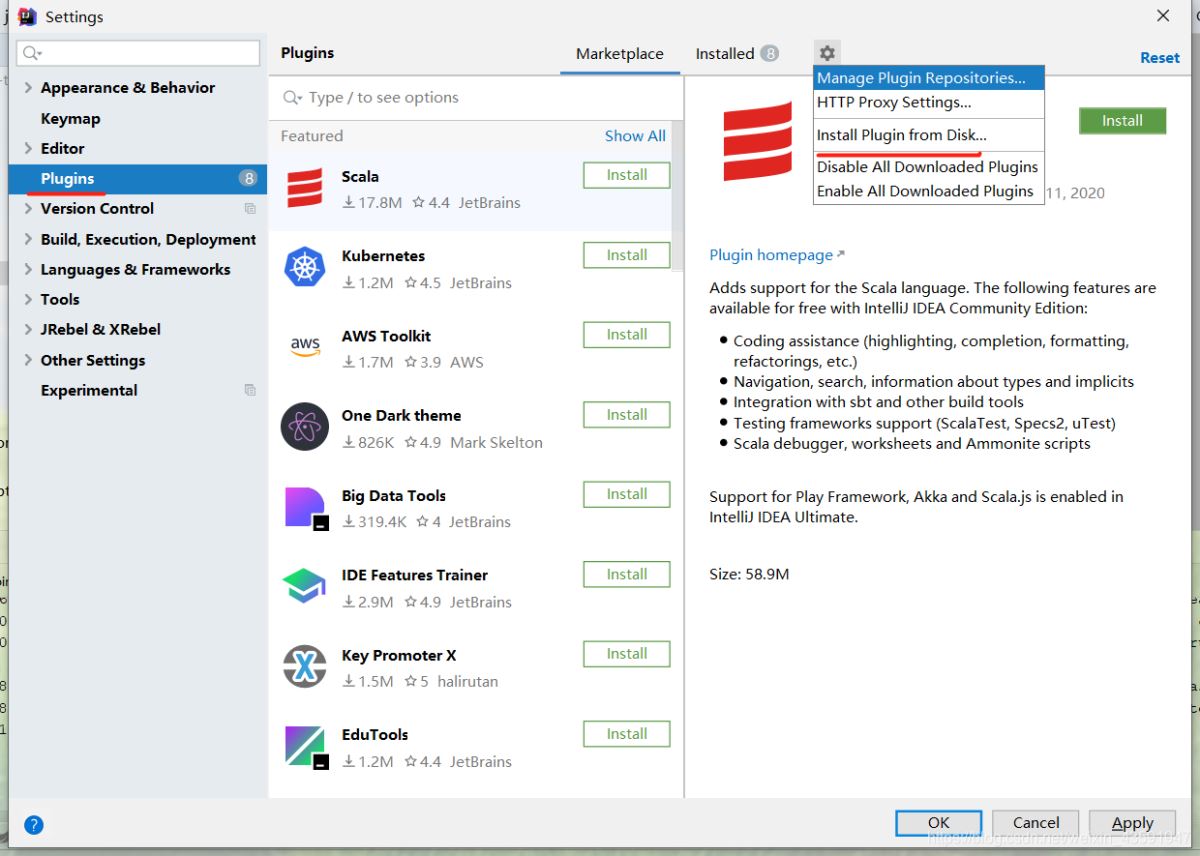This screenshot has height=856, width=1200.
Task: Click the Big Data Tools plugin icon
Action: pos(306,508)
